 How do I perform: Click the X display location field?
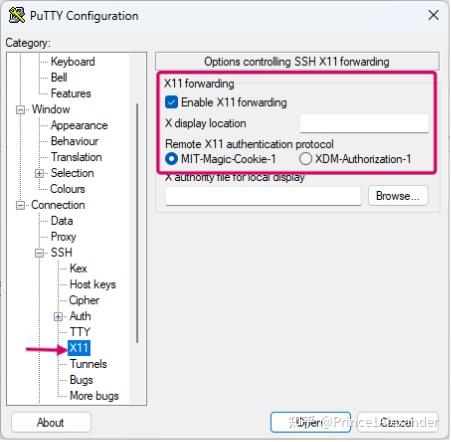pos(364,123)
